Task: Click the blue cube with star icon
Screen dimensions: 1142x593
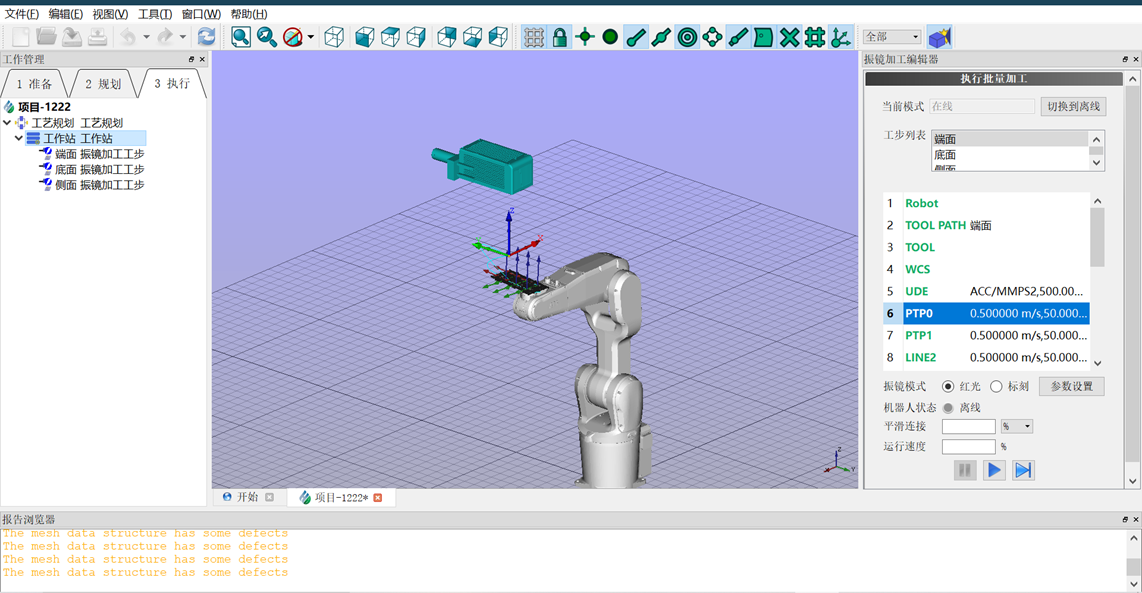Action: click(939, 37)
